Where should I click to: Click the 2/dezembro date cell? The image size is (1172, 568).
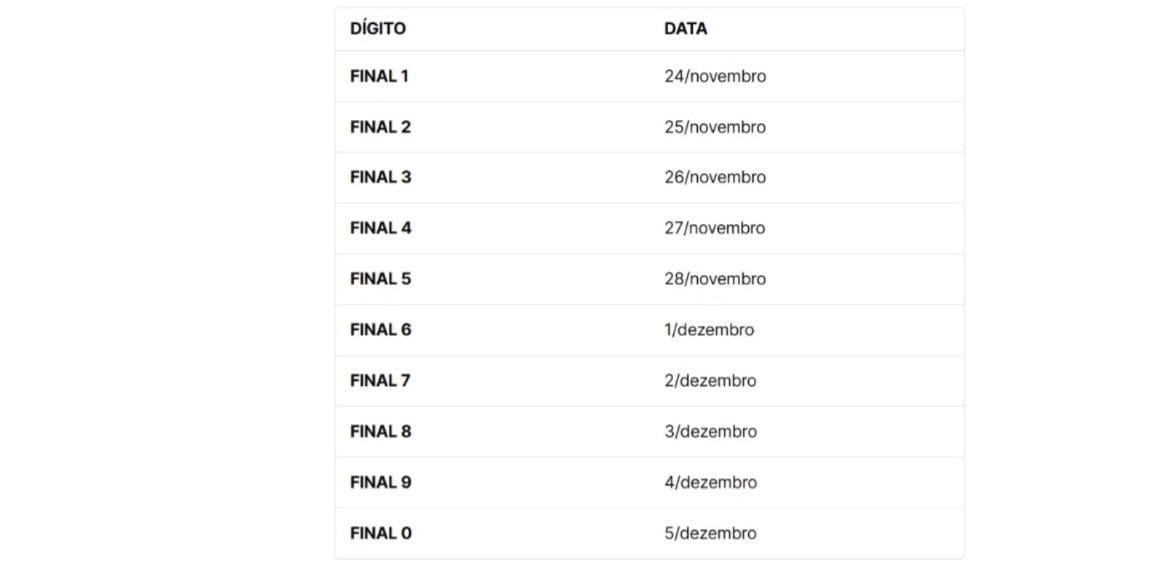pyautogui.click(x=710, y=381)
